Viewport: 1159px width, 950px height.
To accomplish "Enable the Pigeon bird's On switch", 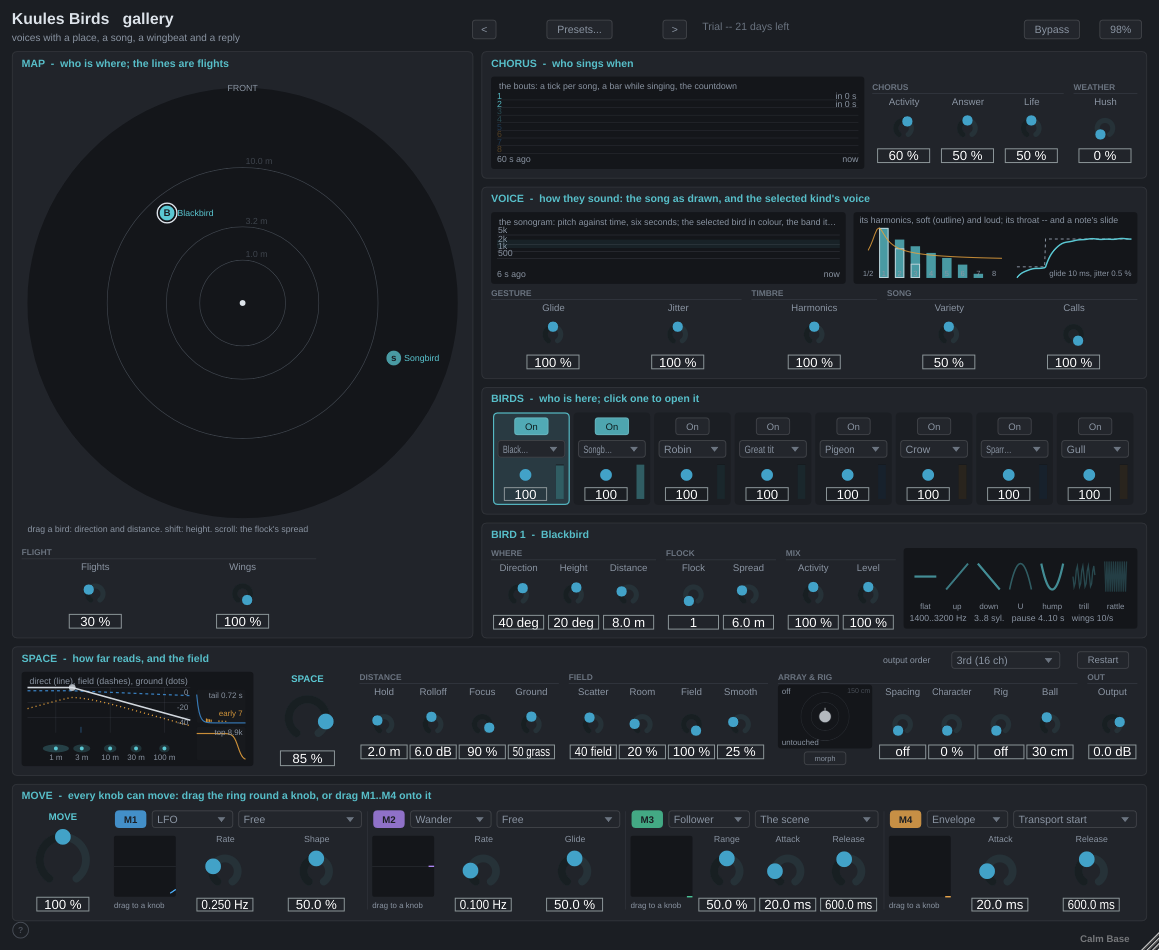I will click(853, 427).
